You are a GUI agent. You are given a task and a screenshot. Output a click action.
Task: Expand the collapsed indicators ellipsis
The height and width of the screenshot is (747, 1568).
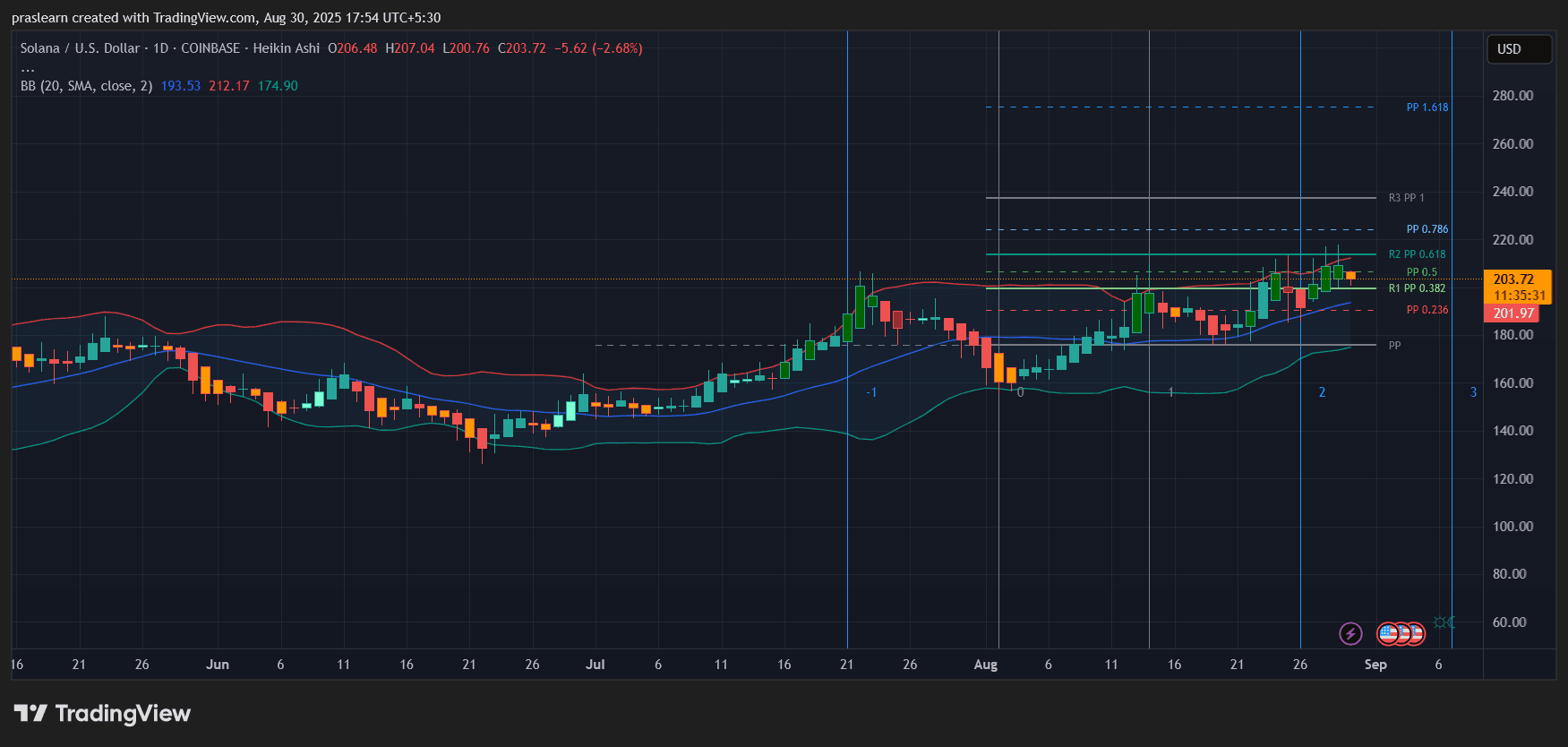tap(28, 68)
